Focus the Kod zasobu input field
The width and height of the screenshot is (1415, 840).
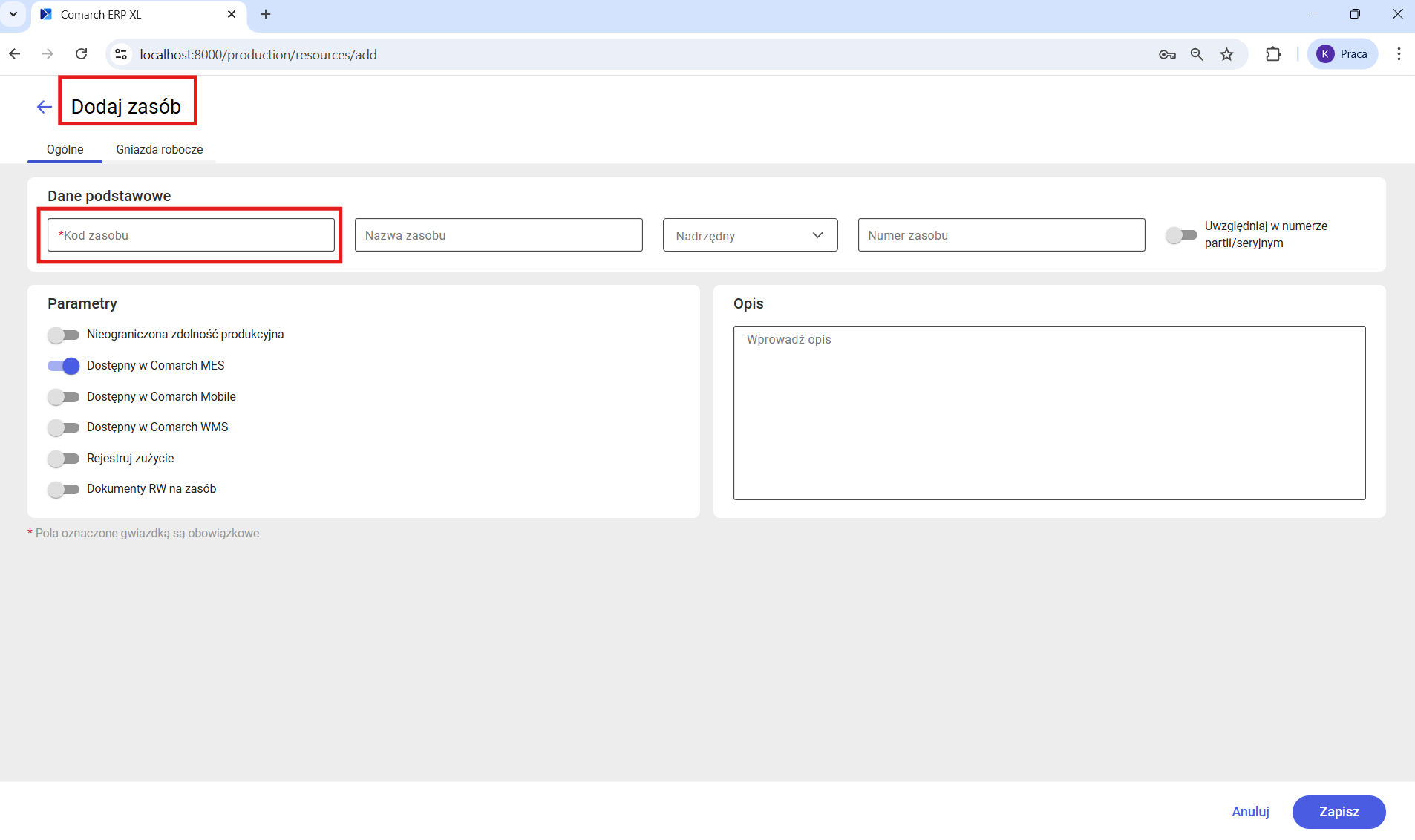191,235
